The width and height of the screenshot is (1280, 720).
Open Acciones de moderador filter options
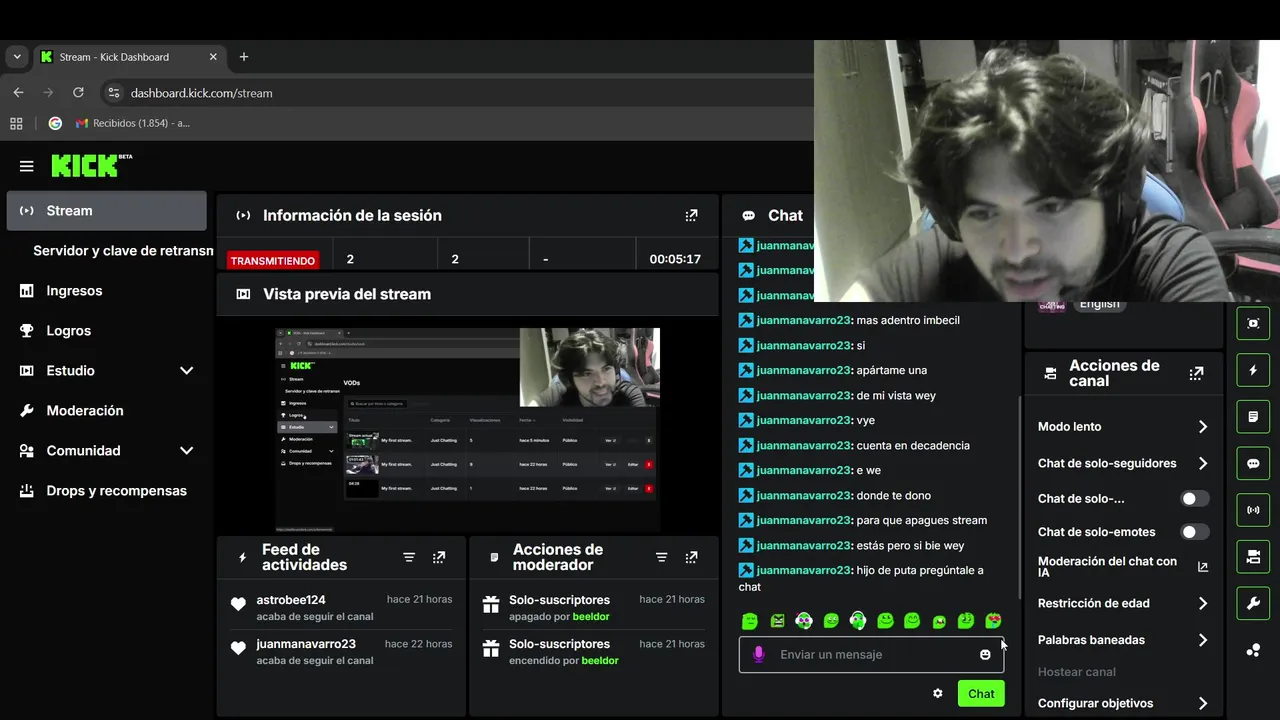click(x=661, y=557)
